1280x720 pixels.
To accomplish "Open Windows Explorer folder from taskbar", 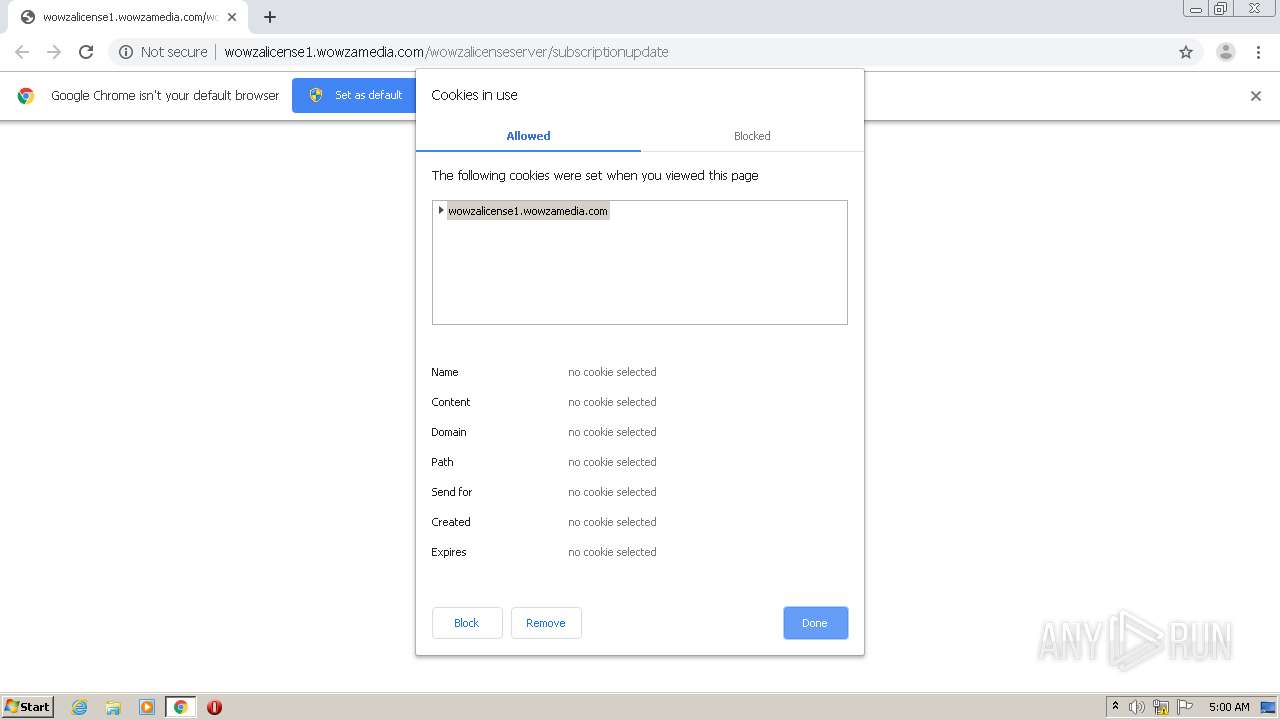I will [113, 707].
